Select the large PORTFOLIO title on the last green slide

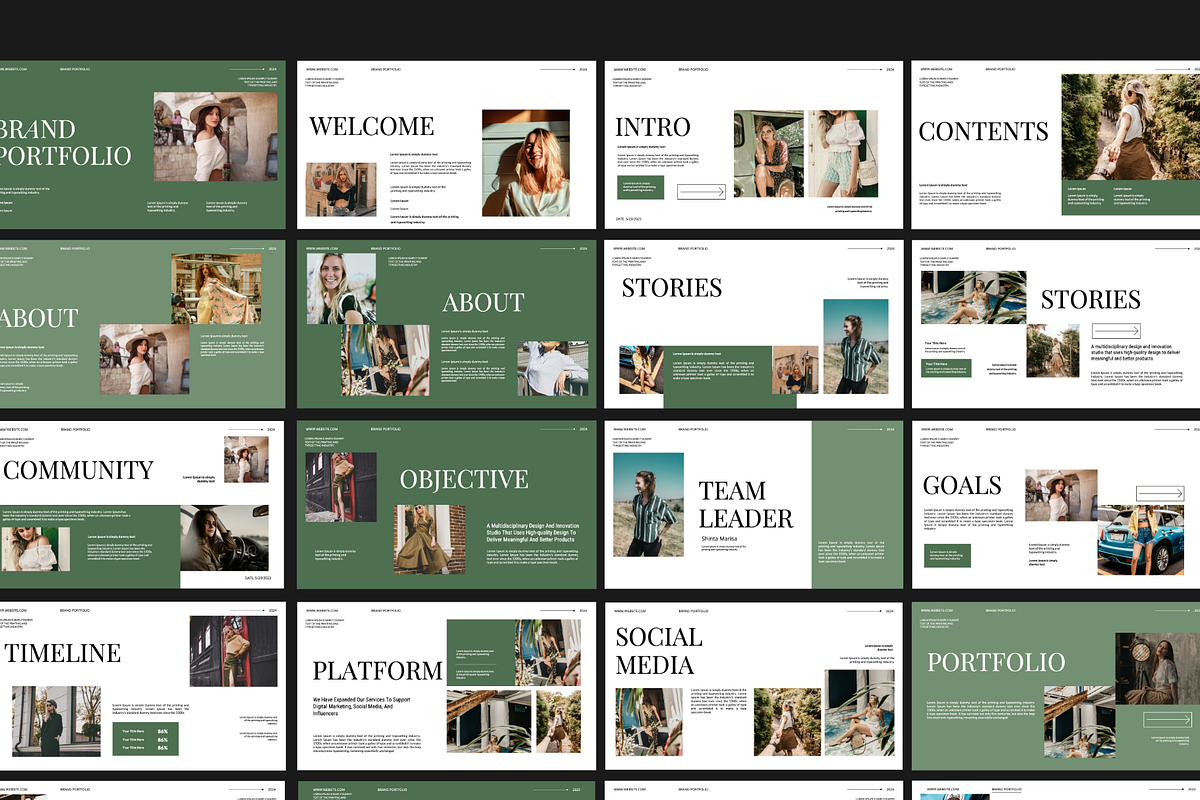click(996, 662)
